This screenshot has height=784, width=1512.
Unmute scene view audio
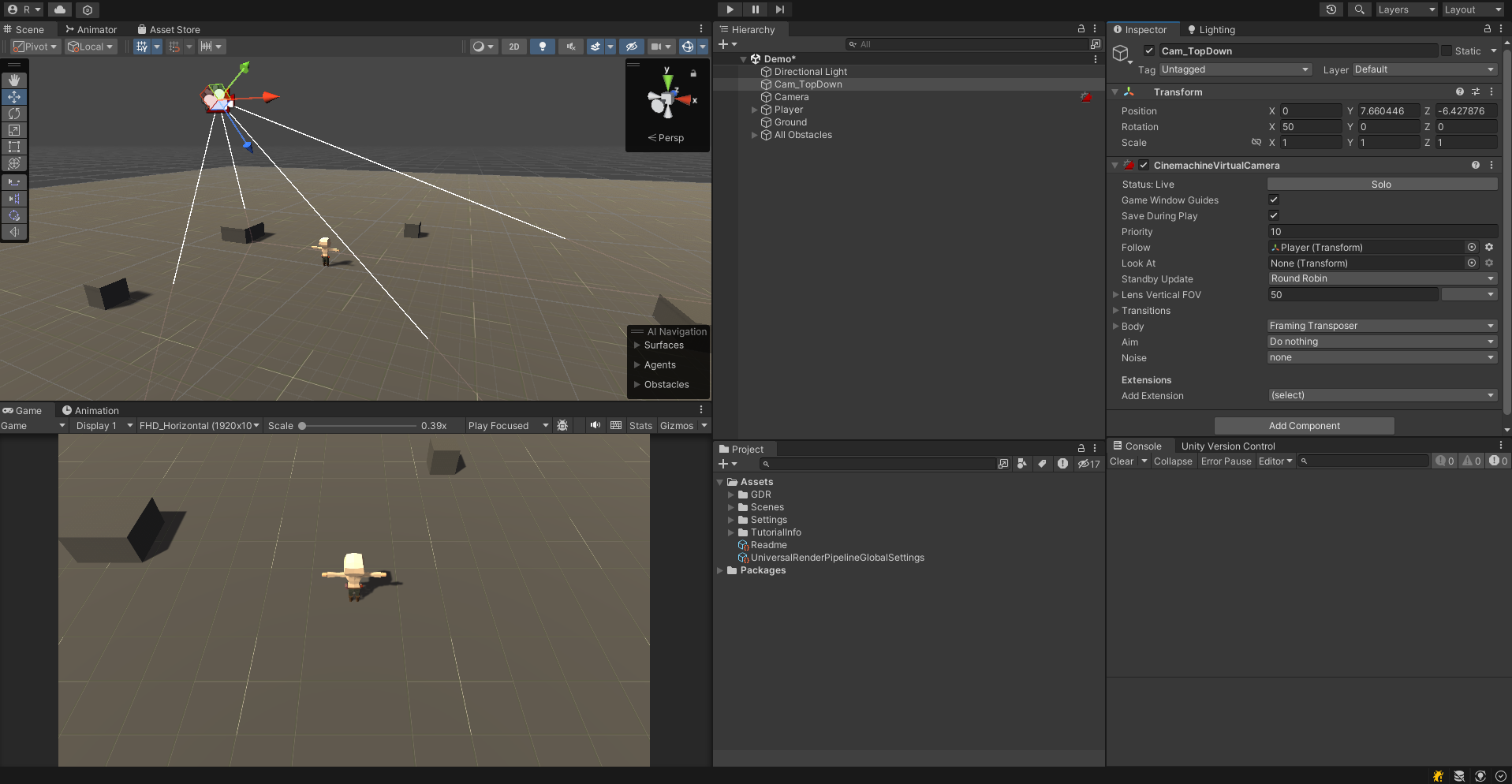pos(570,47)
